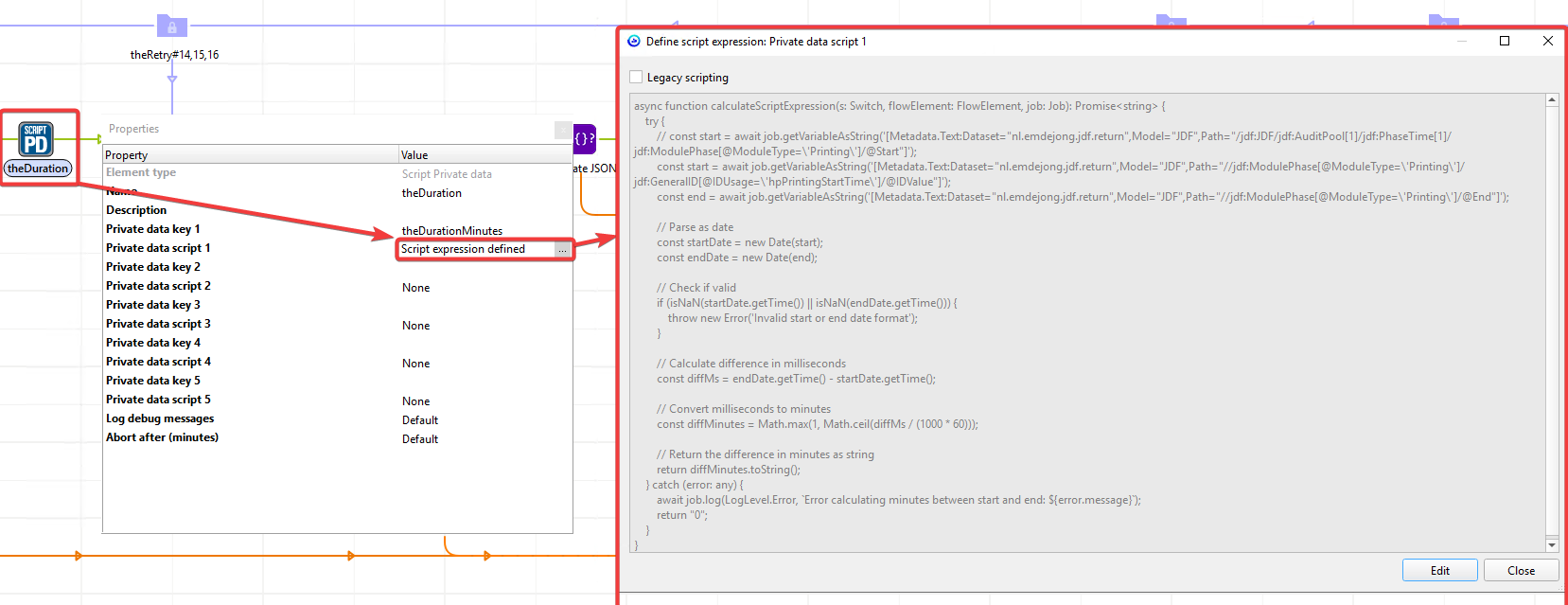This screenshot has width=1568, height=605.
Task: Select the purple script expression element icon
Action: (x=585, y=138)
